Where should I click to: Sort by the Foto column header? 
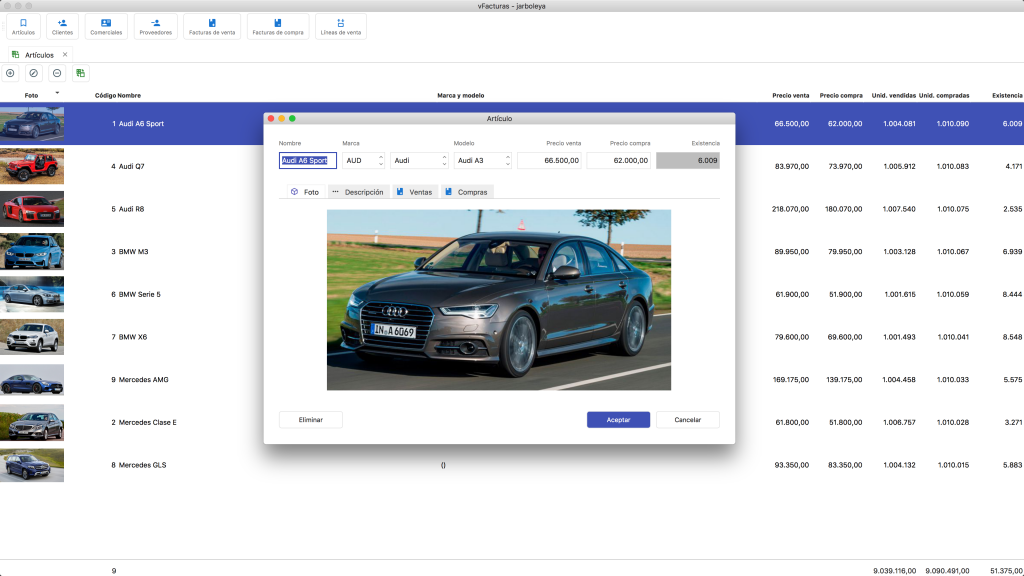coord(31,95)
